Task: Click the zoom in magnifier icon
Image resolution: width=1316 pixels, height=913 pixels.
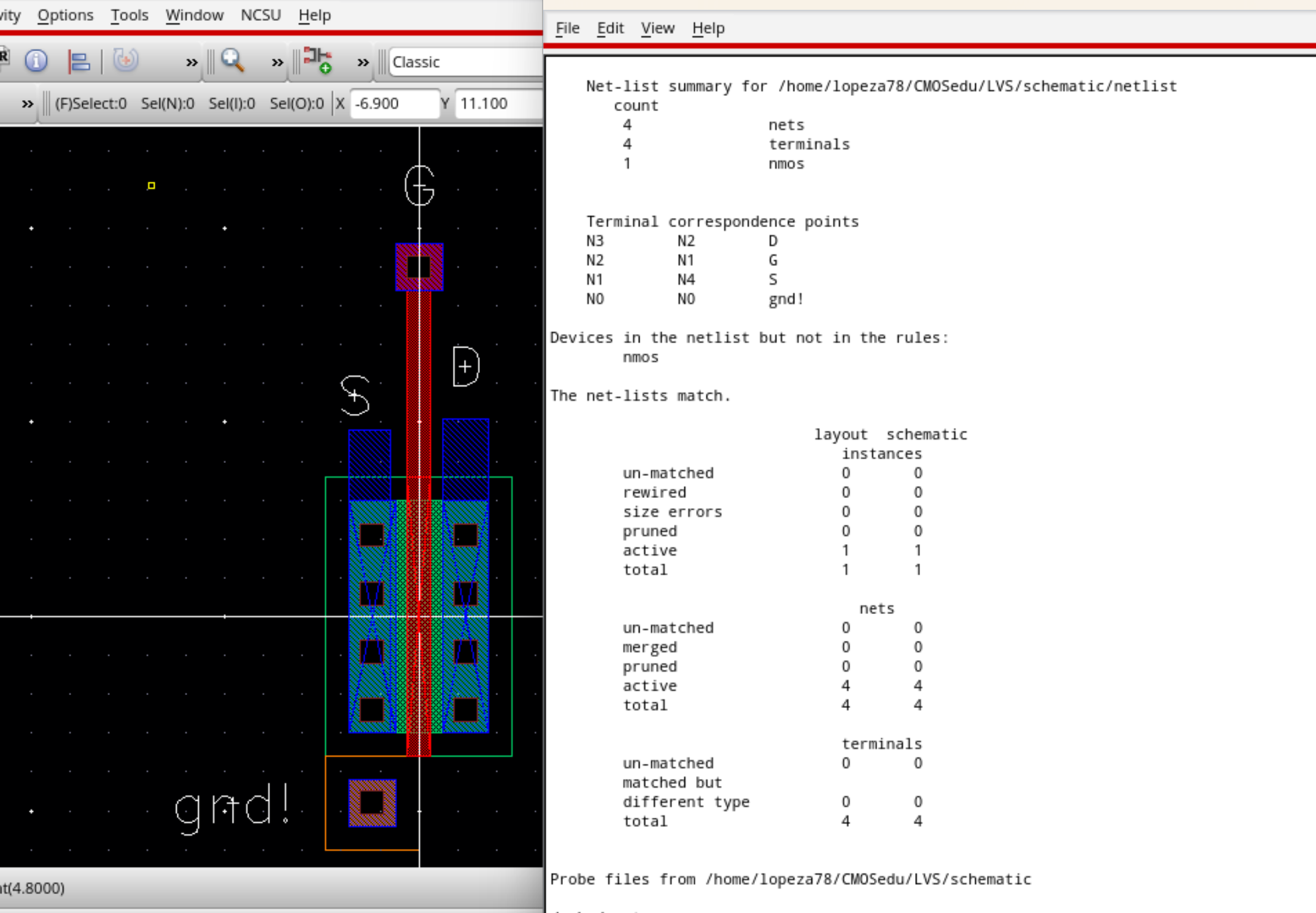Action: tap(233, 61)
